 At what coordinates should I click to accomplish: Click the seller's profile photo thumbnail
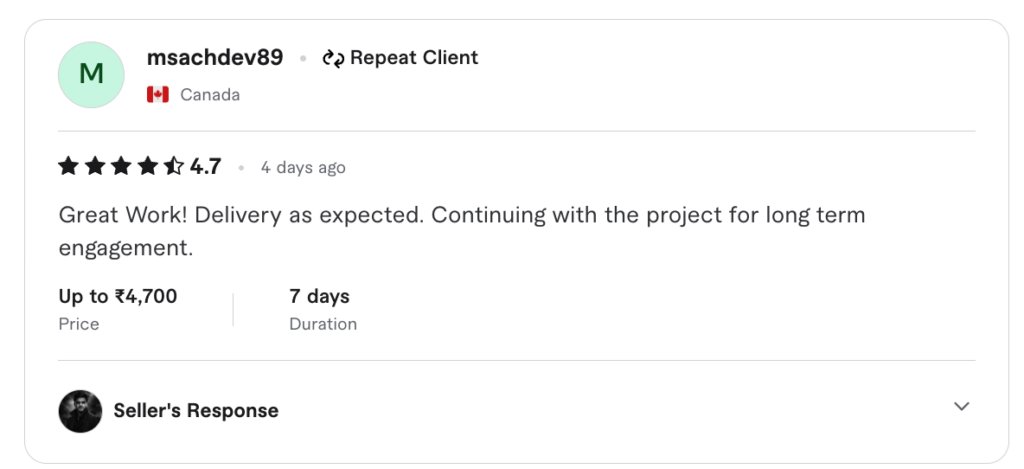point(81,411)
